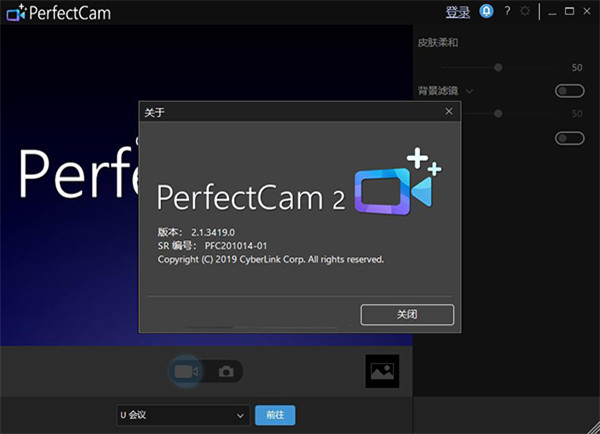This screenshot has width=600, height=434.
Task: Adjust the 皮肤柔和 slider
Action: click(498, 68)
